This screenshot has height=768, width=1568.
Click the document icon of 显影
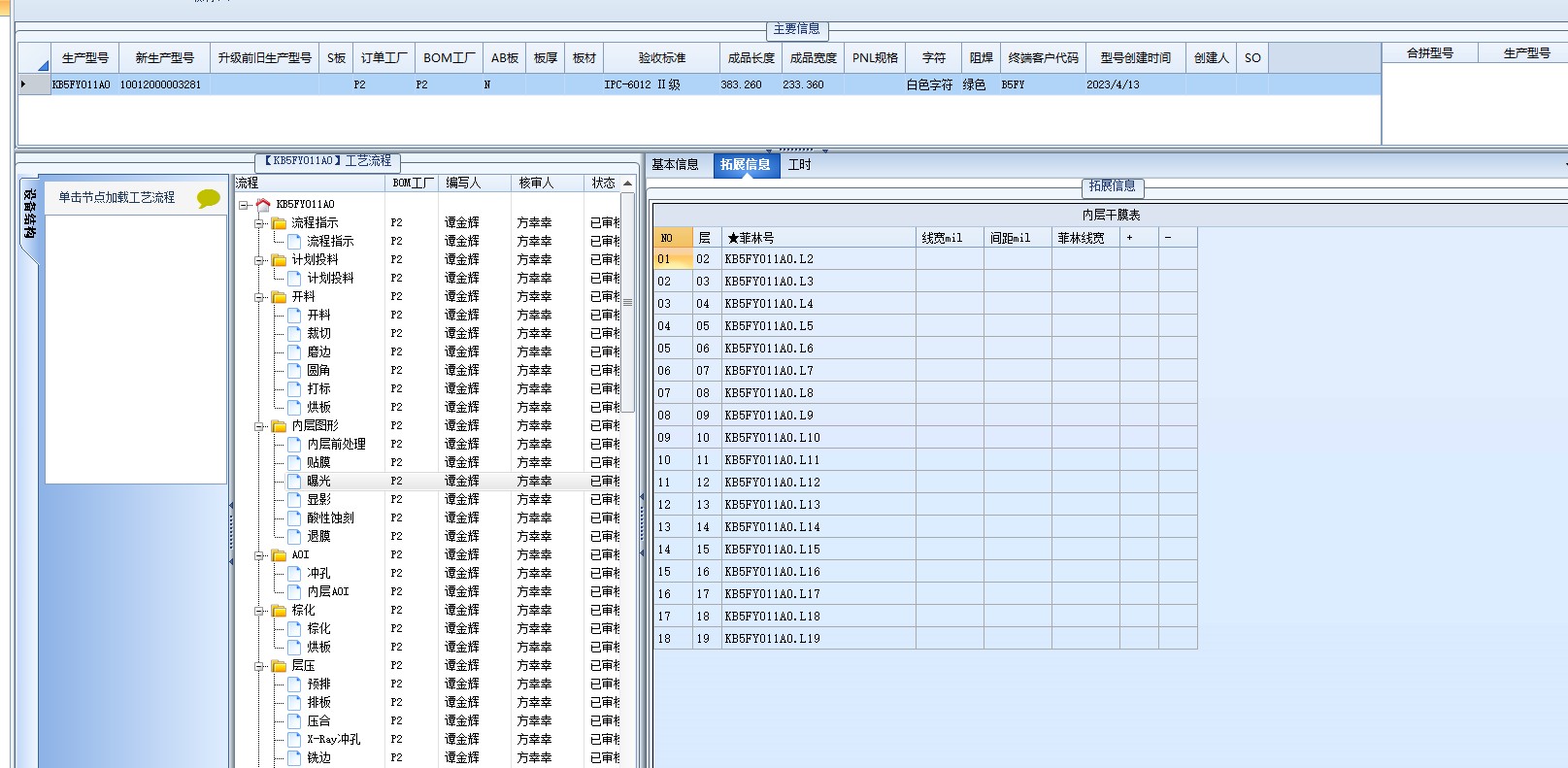coord(295,500)
